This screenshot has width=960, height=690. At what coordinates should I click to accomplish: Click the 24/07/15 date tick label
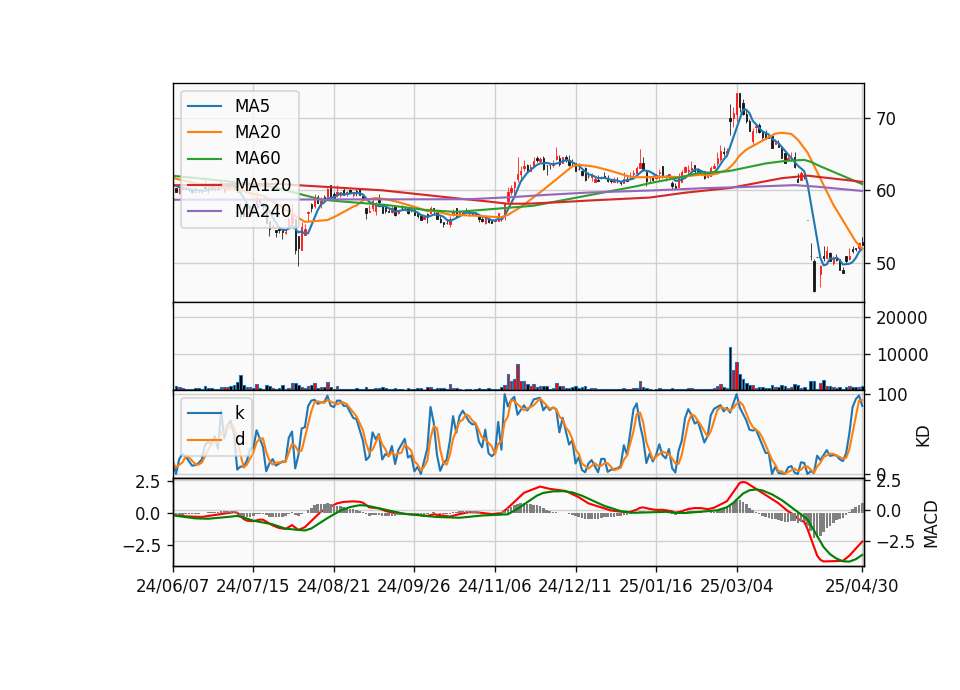pyautogui.click(x=252, y=586)
